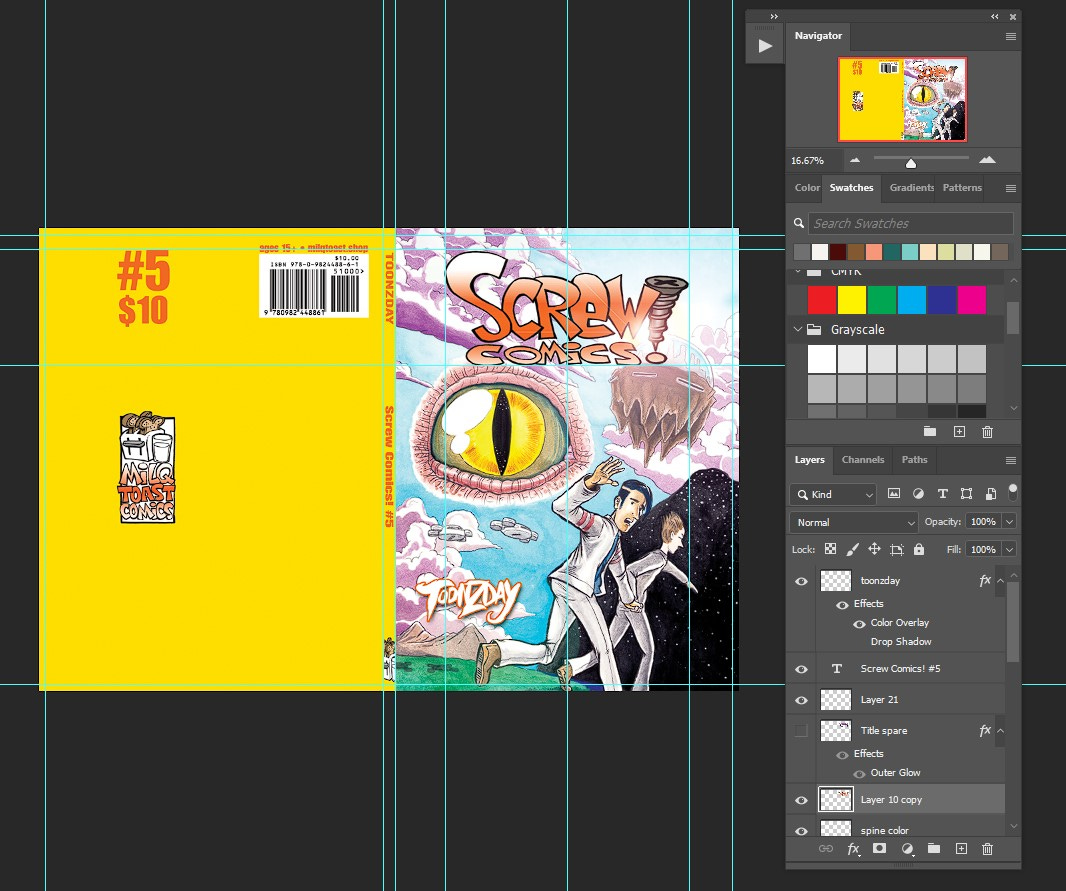Filter layers by adjustment layers

point(918,494)
